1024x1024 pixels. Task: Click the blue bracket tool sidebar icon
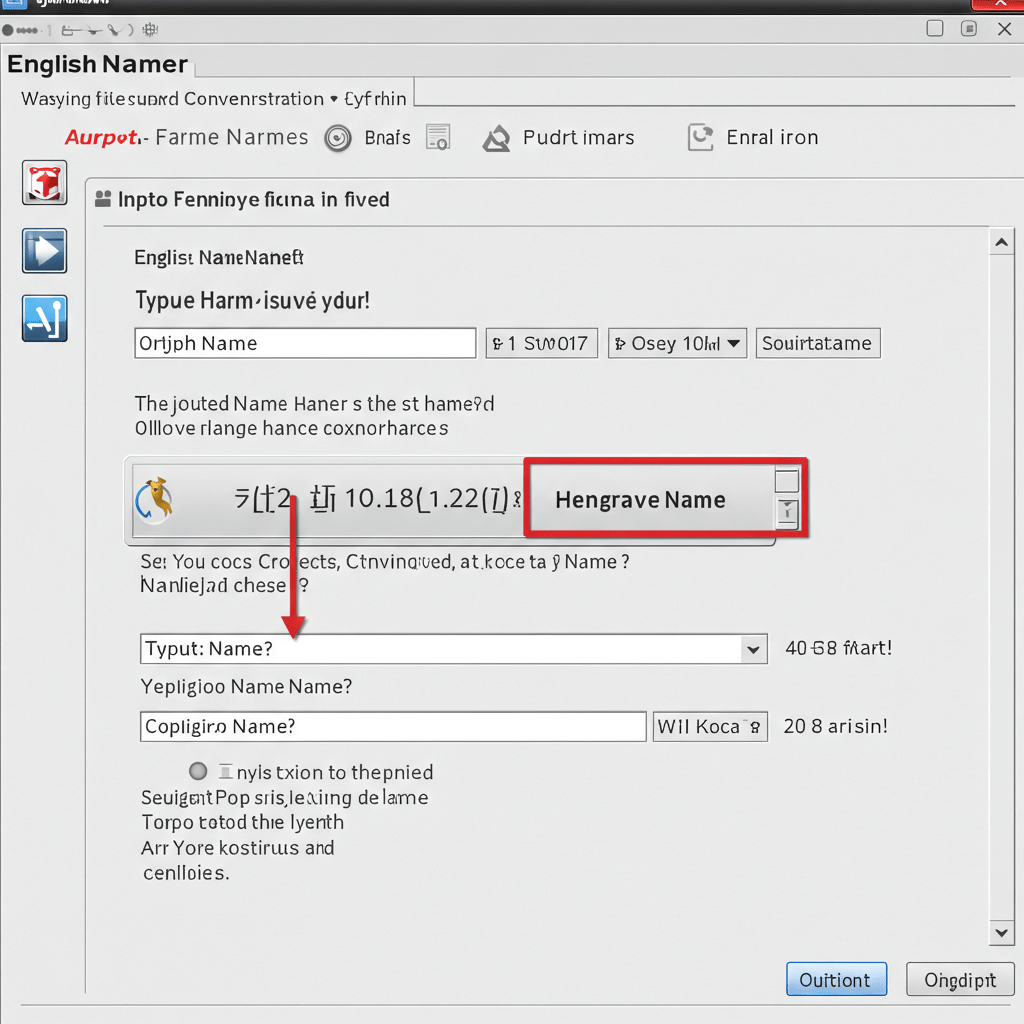click(45, 319)
